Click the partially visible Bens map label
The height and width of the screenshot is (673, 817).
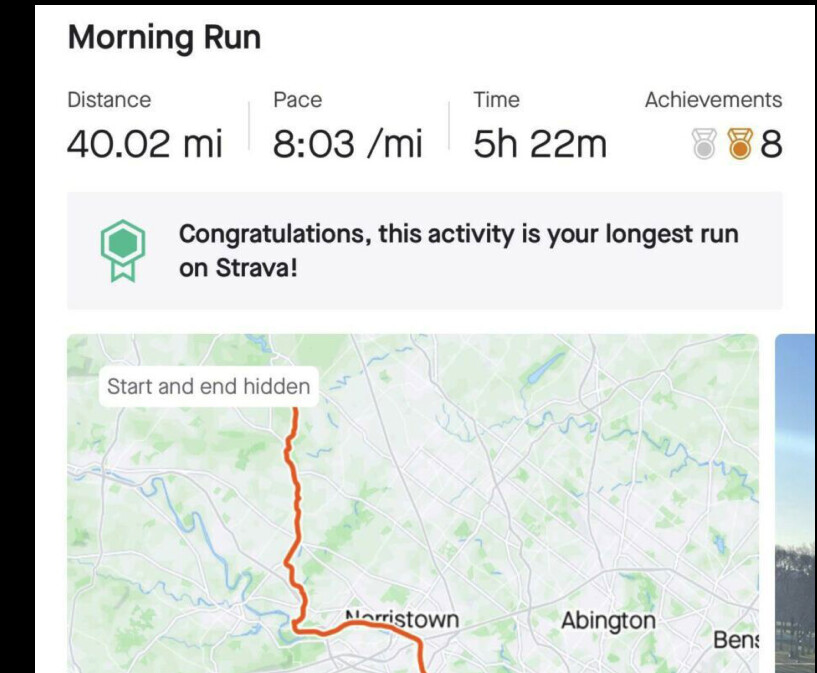click(x=736, y=639)
